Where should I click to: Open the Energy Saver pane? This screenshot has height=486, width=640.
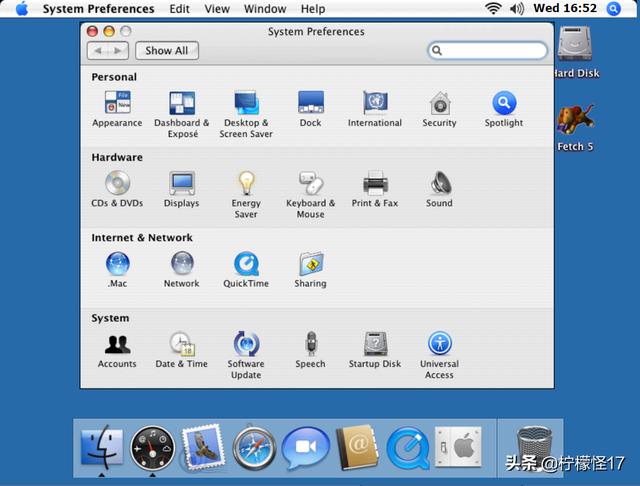click(246, 183)
